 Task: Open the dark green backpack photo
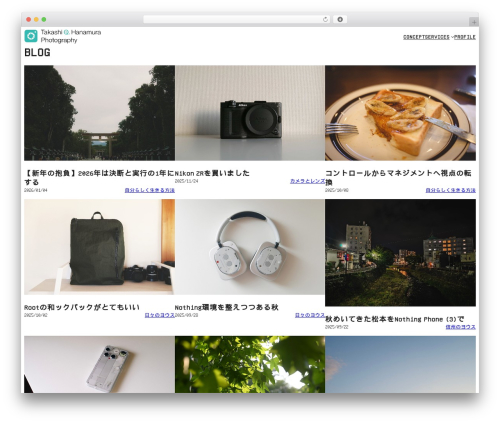click(99, 247)
